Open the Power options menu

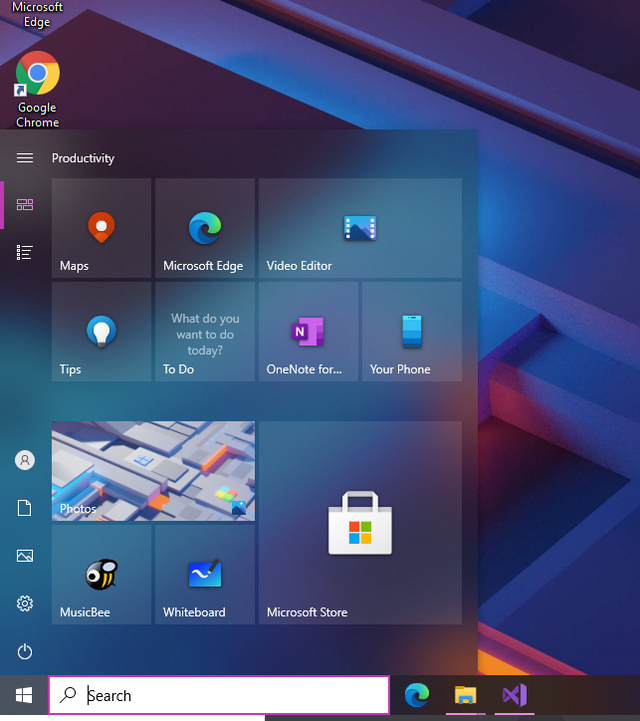pyautogui.click(x=25, y=652)
